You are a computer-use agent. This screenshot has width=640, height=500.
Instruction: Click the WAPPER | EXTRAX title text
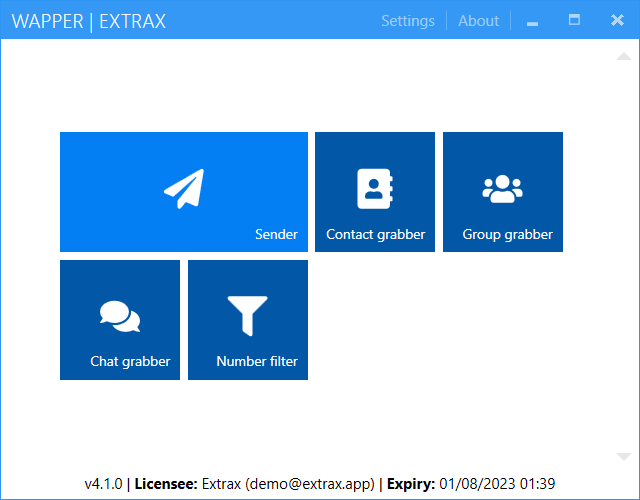pyautogui.click(x=89, y=22)
